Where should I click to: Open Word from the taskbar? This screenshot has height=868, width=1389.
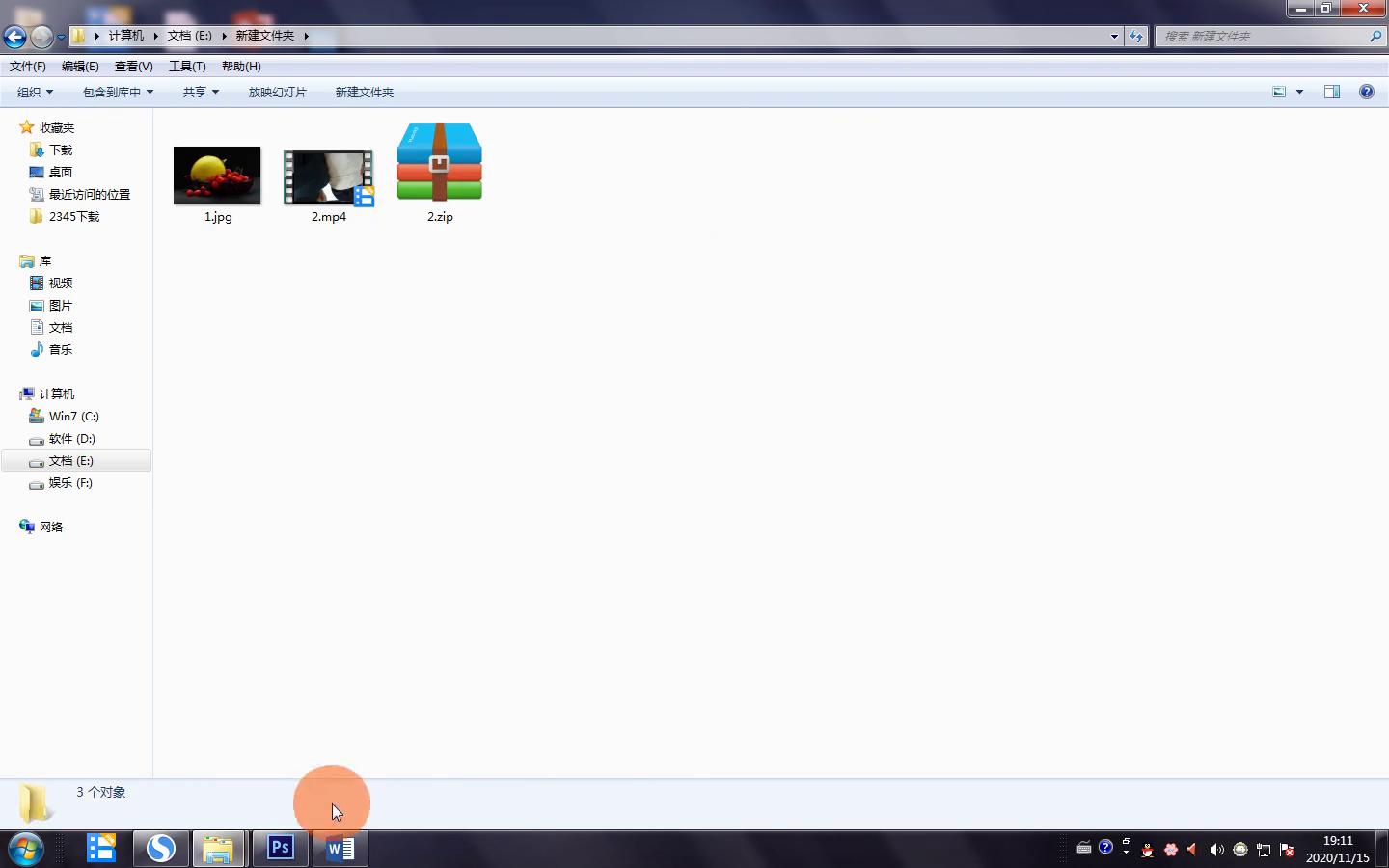(340, 848)
